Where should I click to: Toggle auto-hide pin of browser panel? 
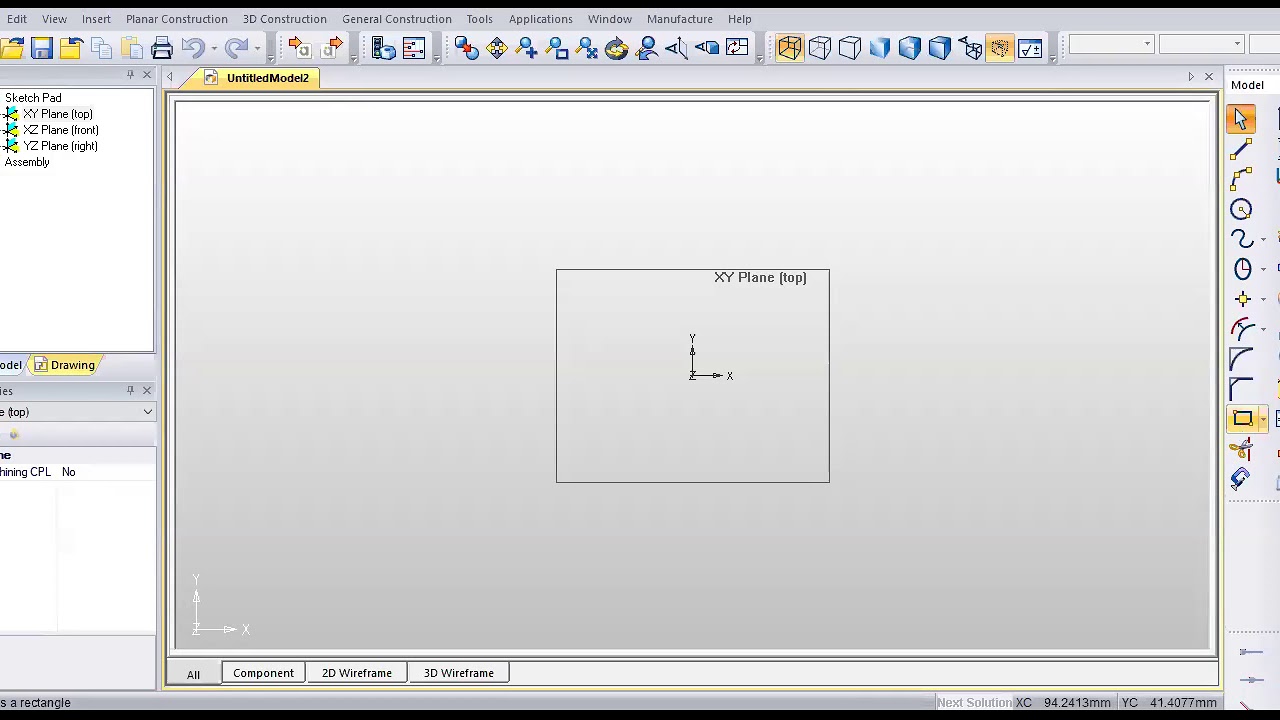click(x=130, y=75)
